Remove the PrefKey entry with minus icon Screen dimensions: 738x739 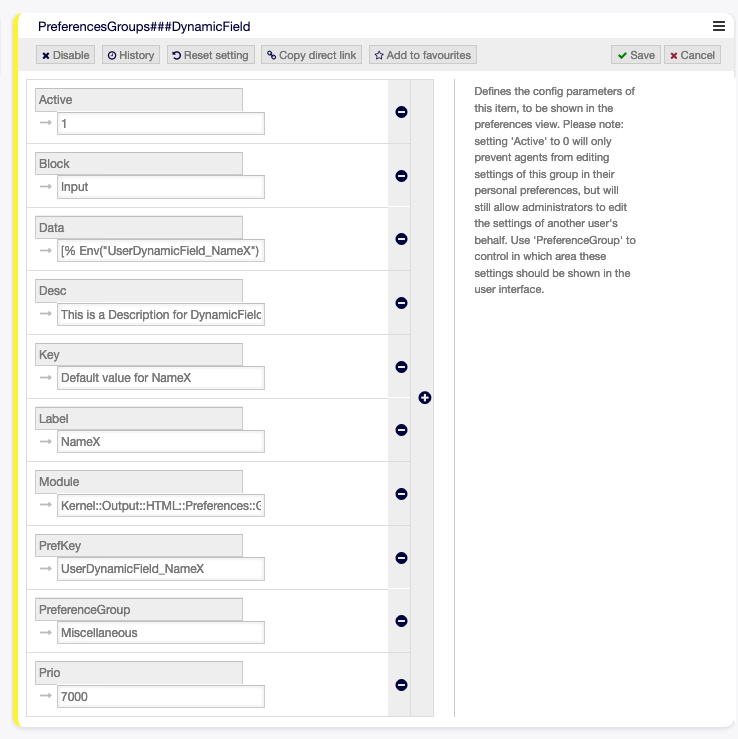tap(401, 558)
